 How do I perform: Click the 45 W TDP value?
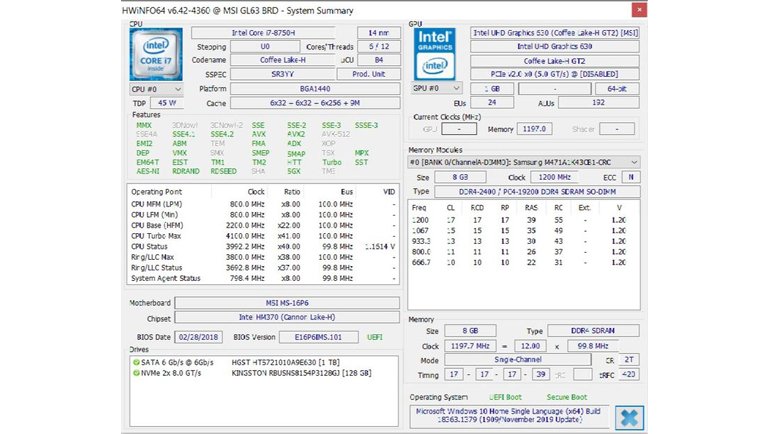click(167, 103)
